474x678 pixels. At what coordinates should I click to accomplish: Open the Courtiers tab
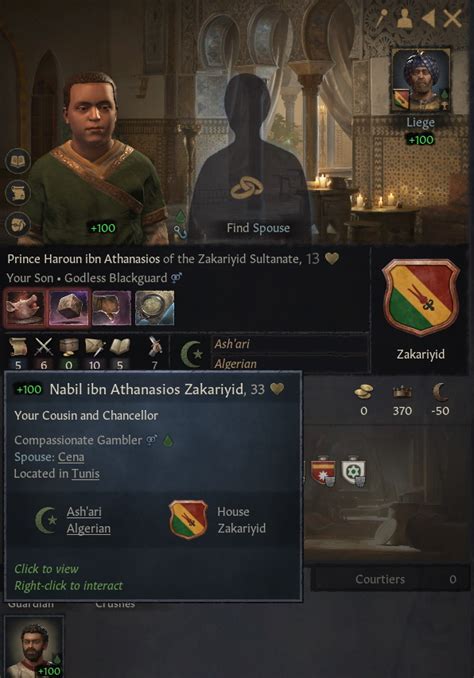tap(391, 579)
